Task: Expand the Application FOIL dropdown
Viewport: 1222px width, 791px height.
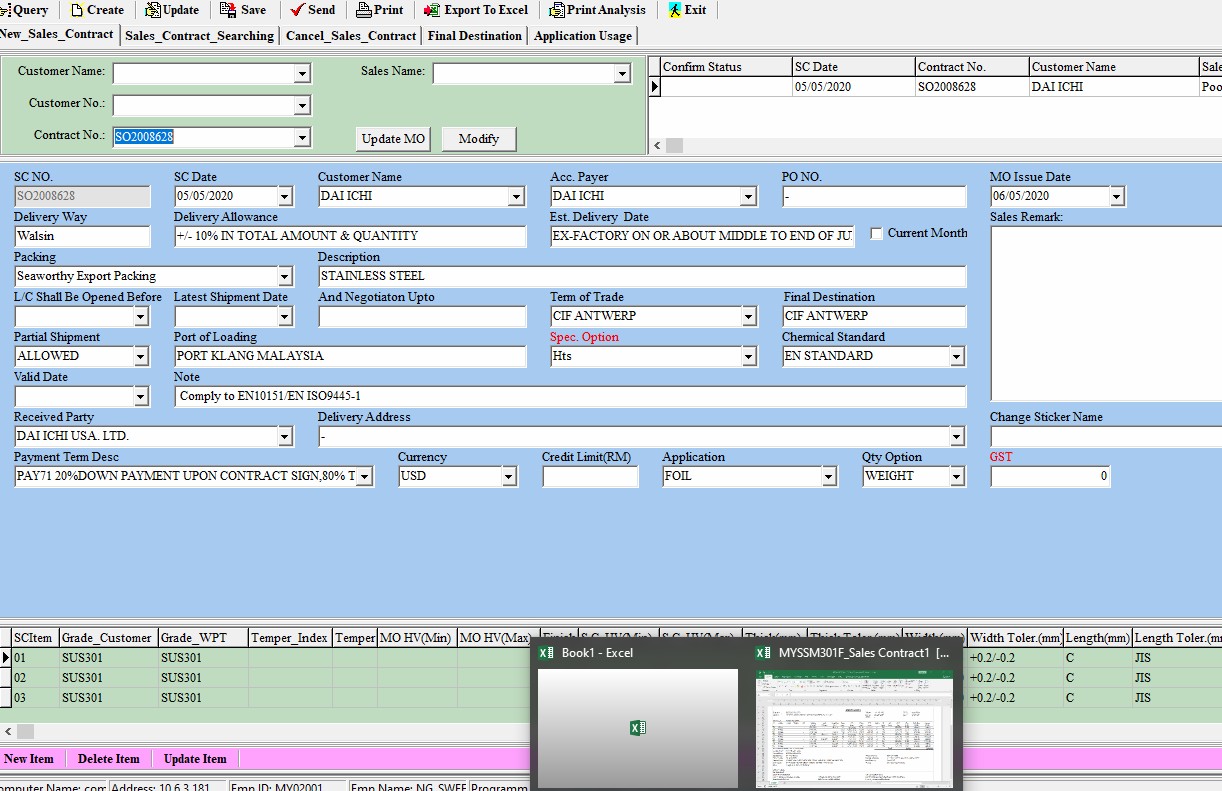Action: tap(829, 477)
